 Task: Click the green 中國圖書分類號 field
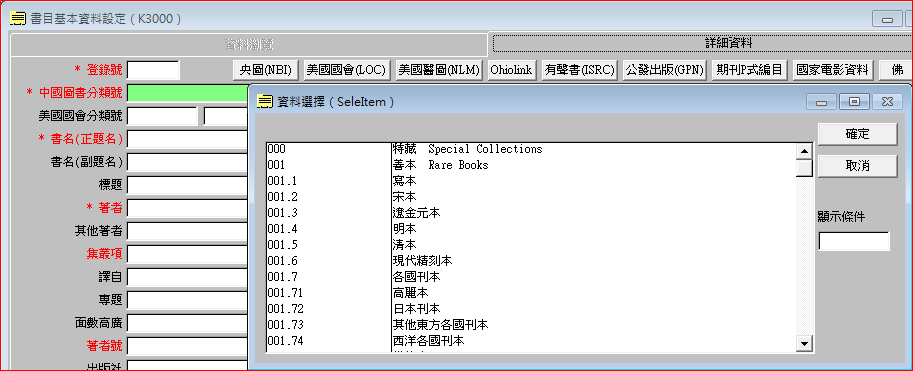(x=187, y=93)
